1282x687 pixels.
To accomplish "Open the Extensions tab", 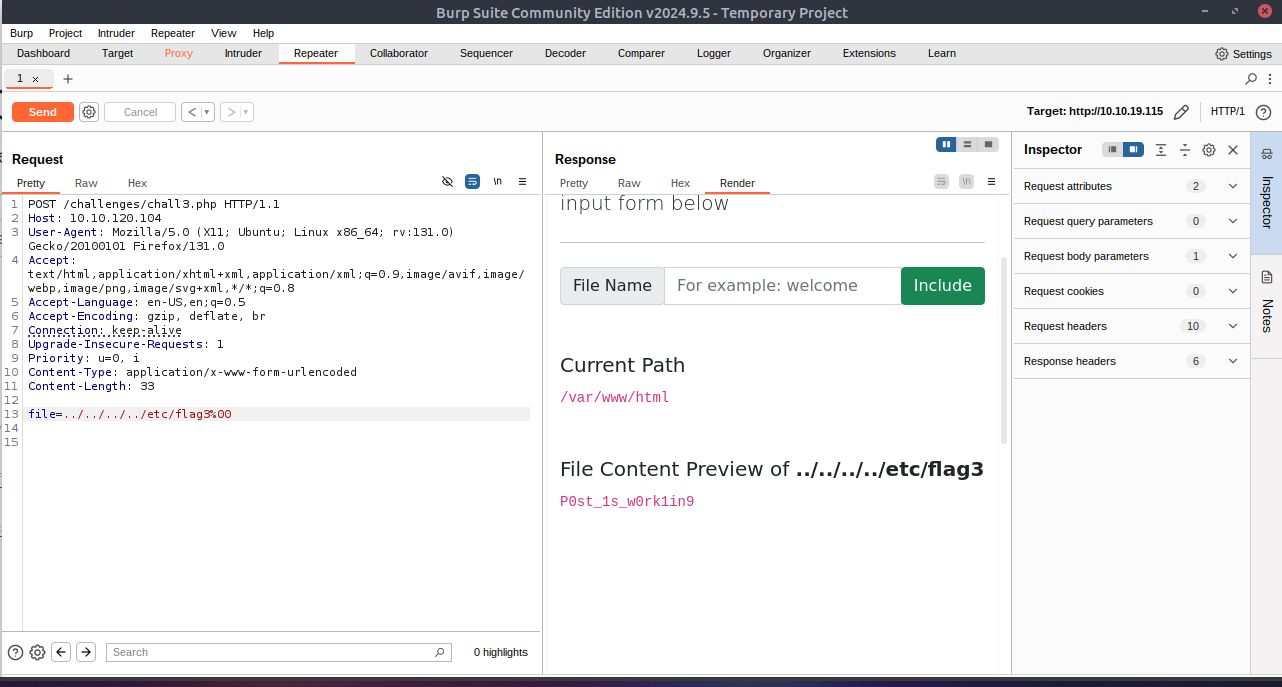I will click(x=869, y=54).
